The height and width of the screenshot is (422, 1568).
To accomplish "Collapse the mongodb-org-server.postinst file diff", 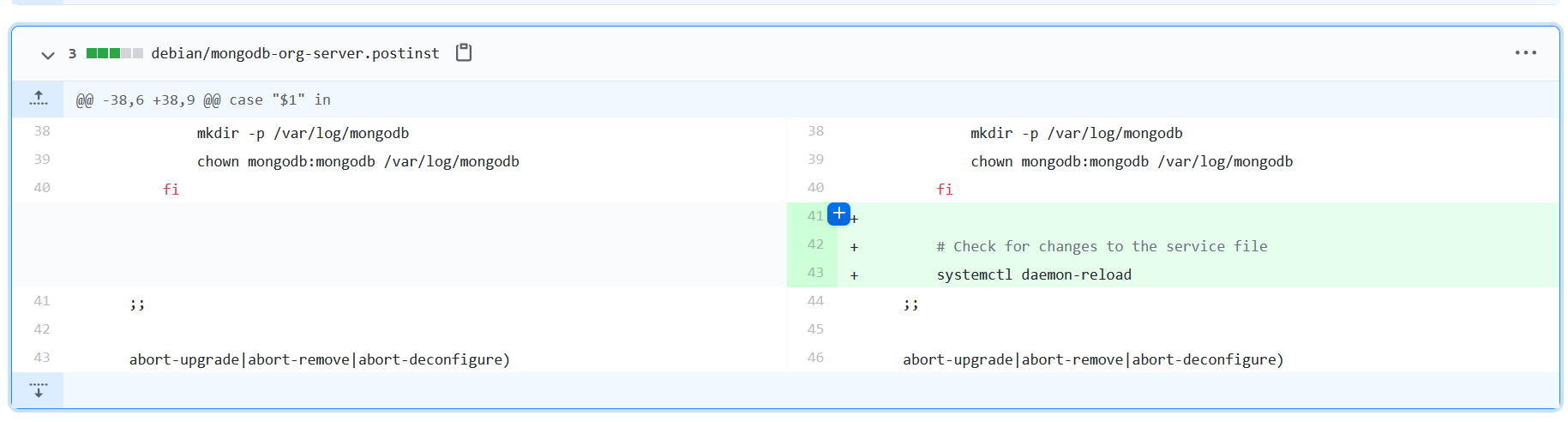I will click(48, 54).
